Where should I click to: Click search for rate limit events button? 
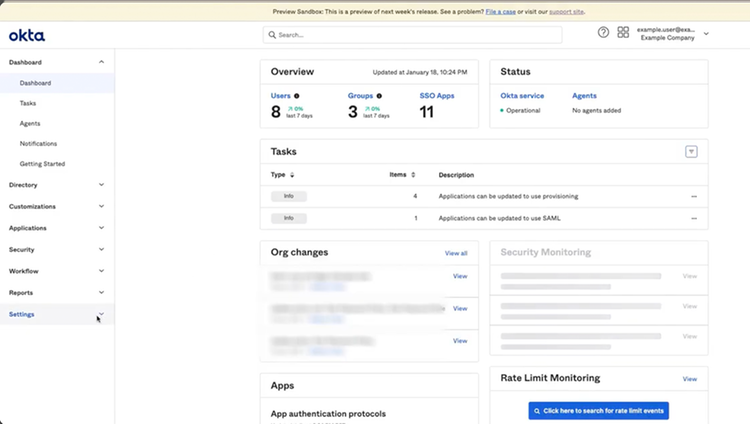click(598, 411)
